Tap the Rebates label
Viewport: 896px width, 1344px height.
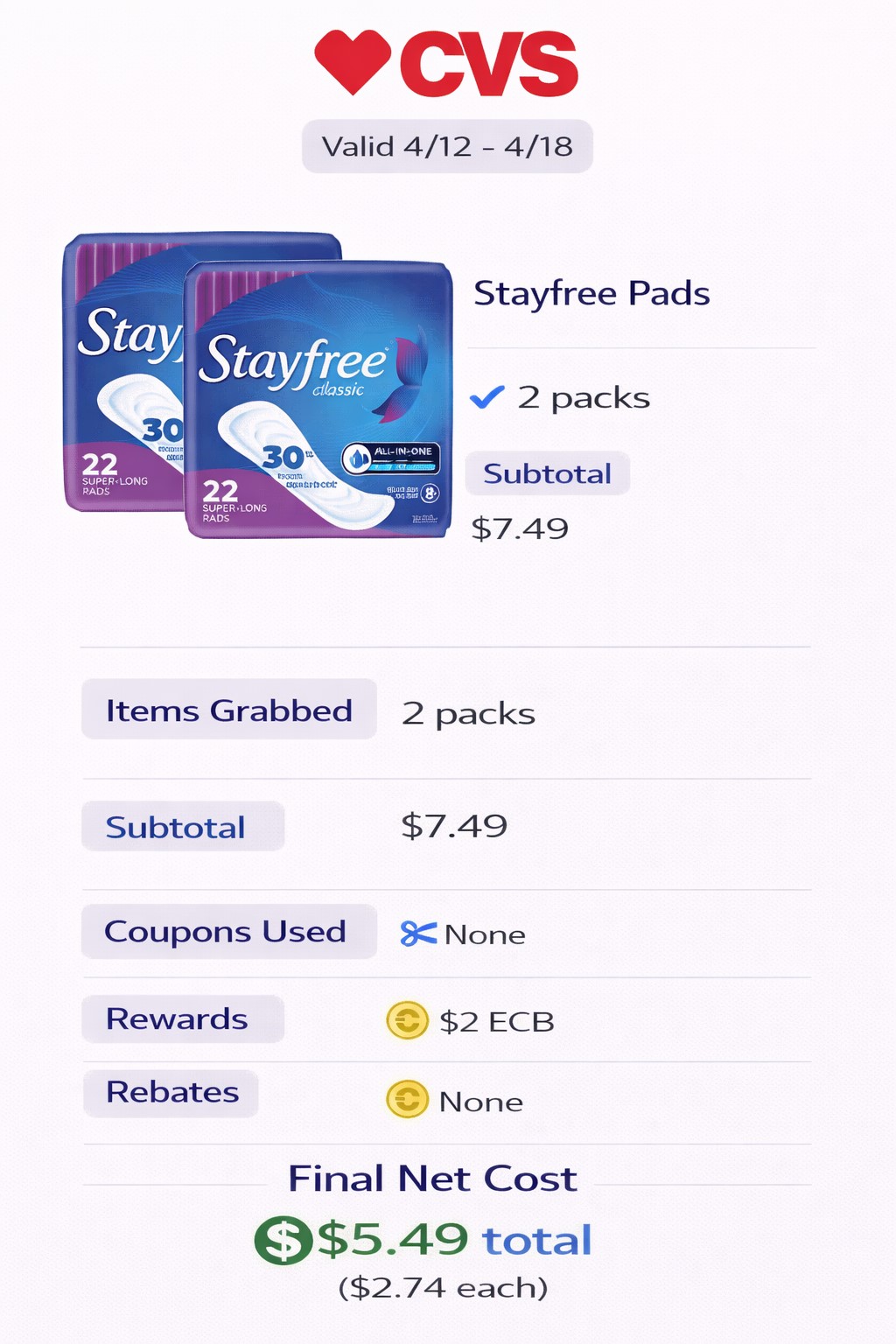point(172,1092)
